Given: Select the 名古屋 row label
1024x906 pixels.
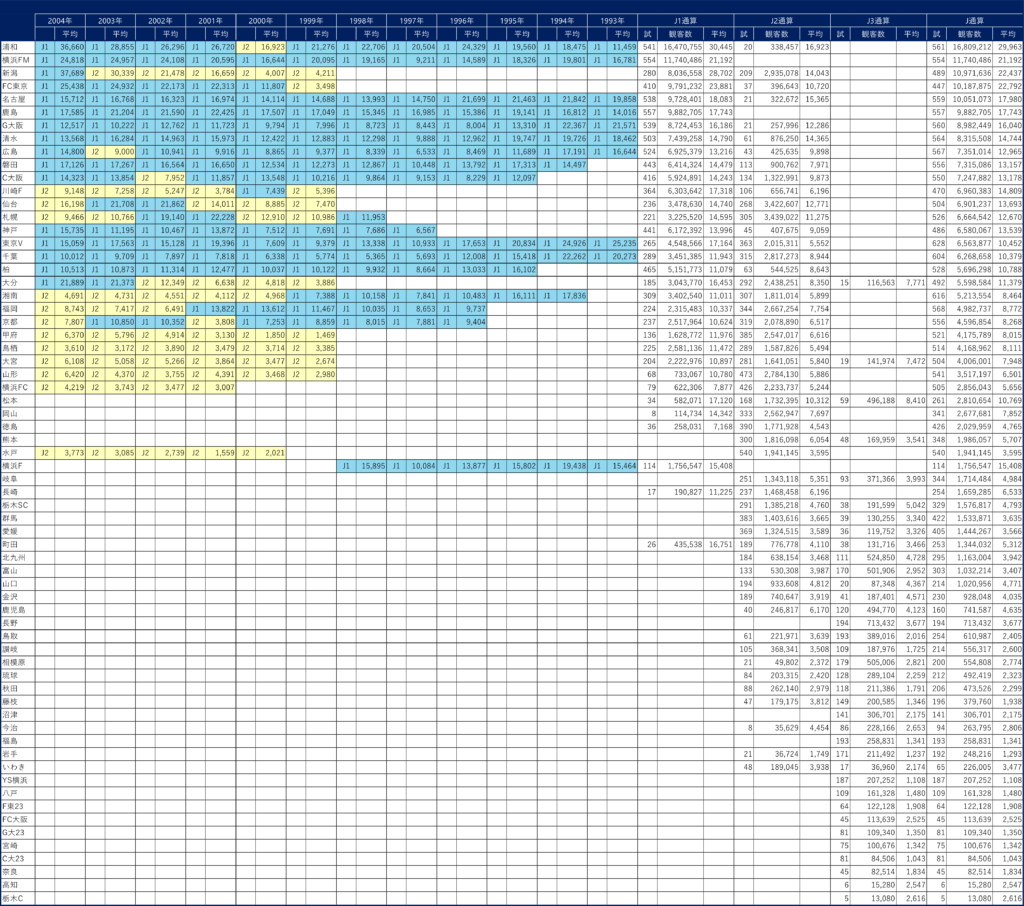Looking at the screenshot, I should (17, 99).
